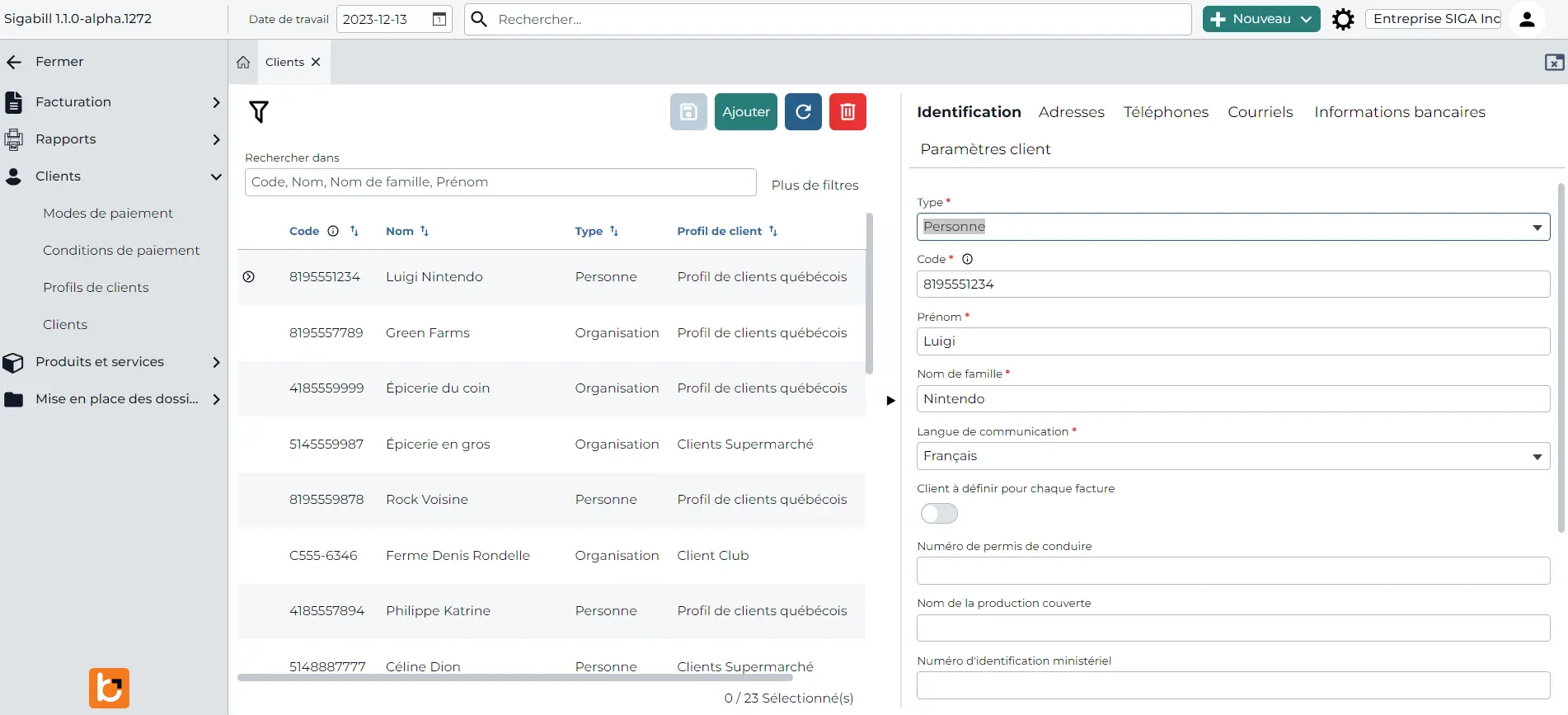Click Plus de filtres link
This screenshot has height=715, width=1568.
click(815, 185)
